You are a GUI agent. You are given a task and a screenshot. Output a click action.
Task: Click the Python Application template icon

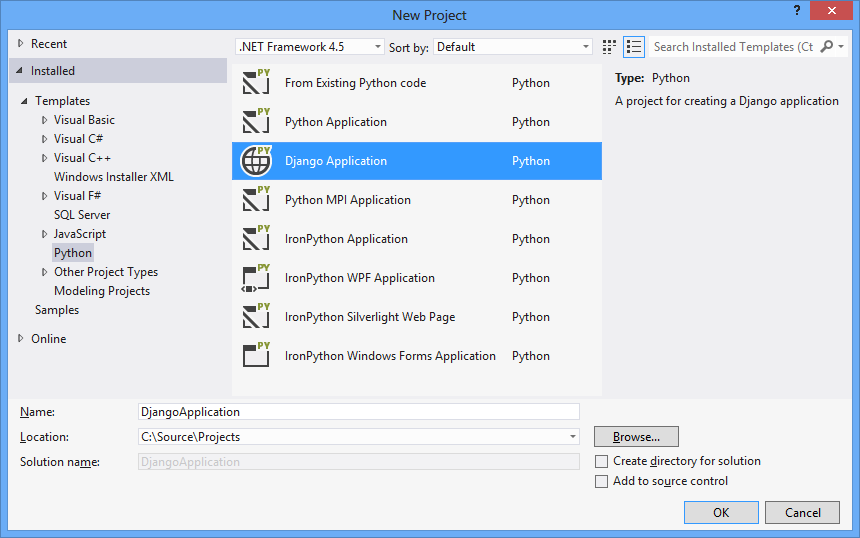[x=256, y=122]
